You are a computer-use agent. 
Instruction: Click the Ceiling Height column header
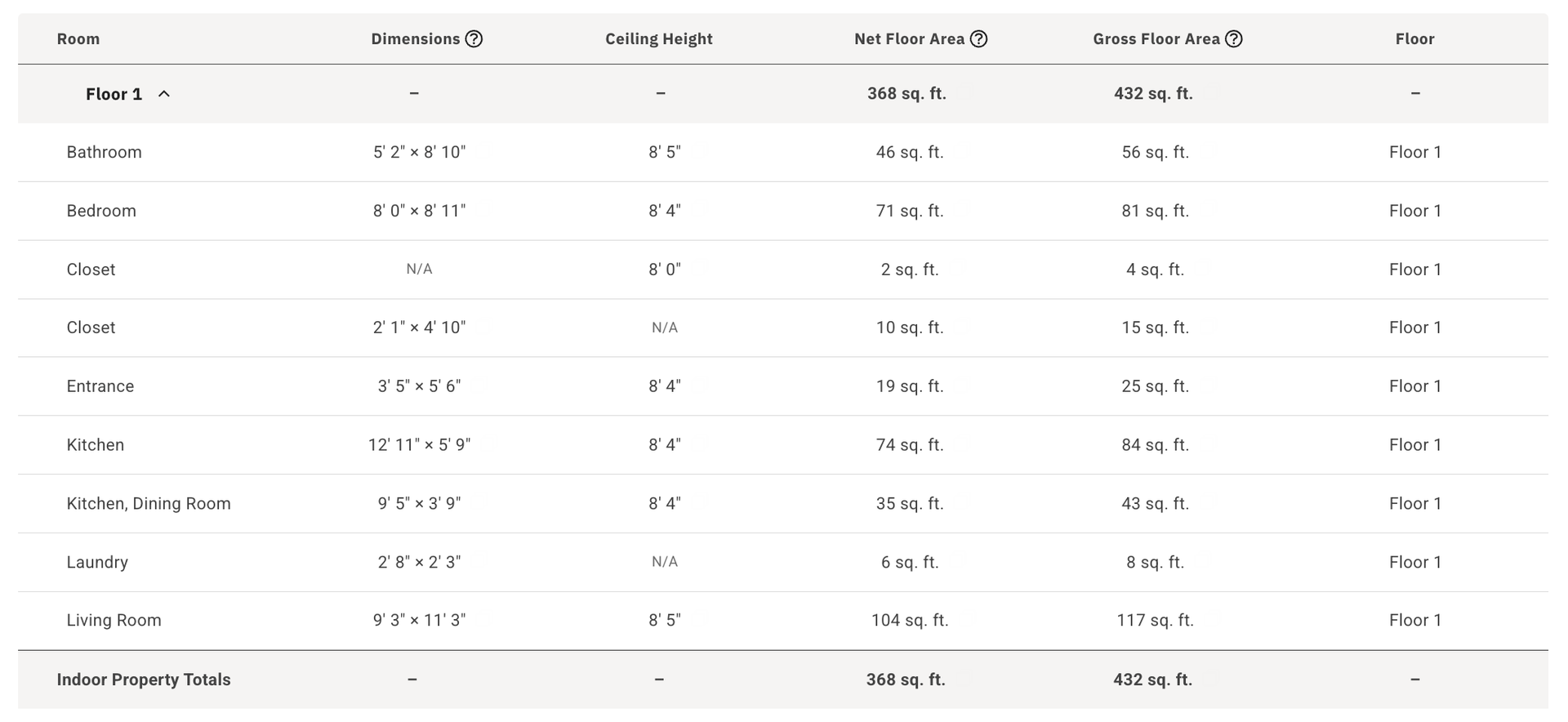tap(659, 39)
